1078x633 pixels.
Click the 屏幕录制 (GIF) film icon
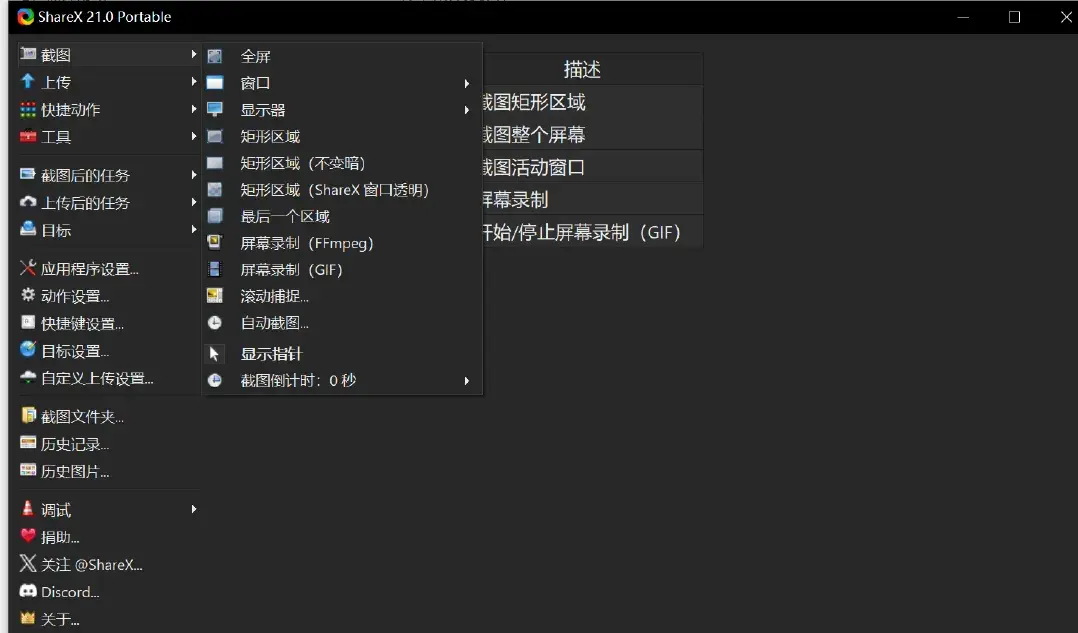pyautogui.click(x=214, y=269)
